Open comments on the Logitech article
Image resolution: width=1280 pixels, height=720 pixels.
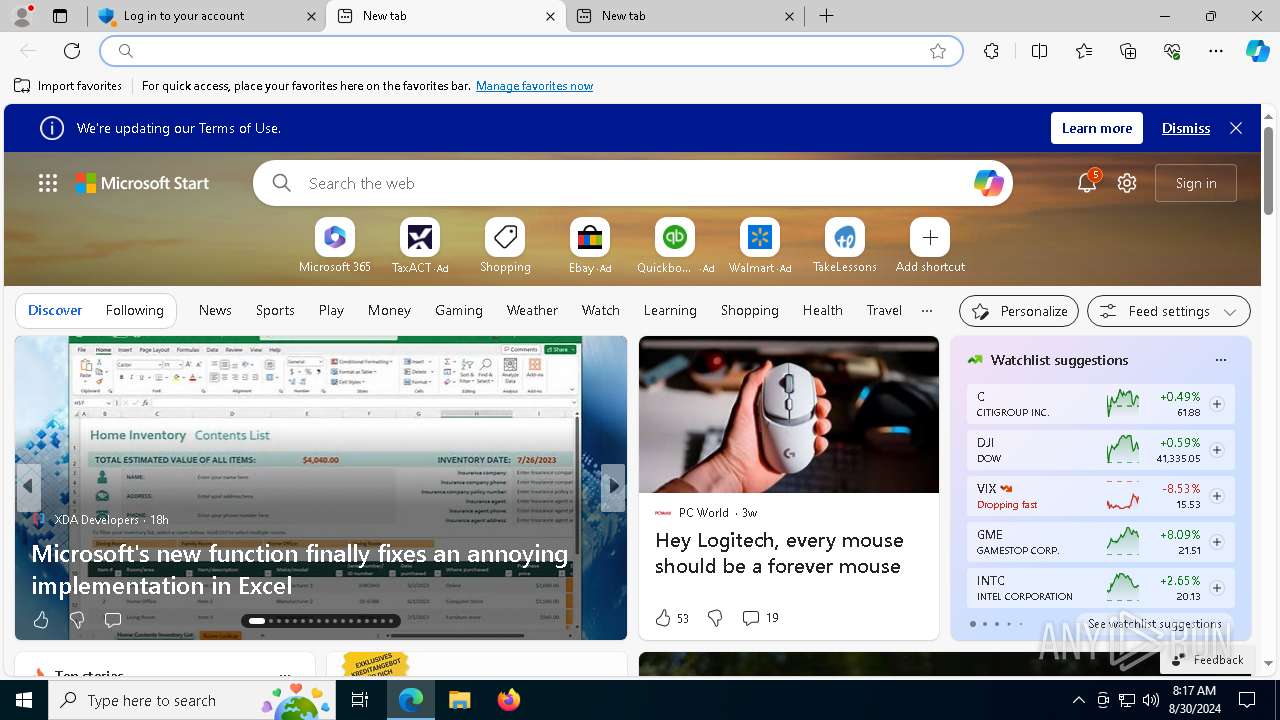click(760, 618)
